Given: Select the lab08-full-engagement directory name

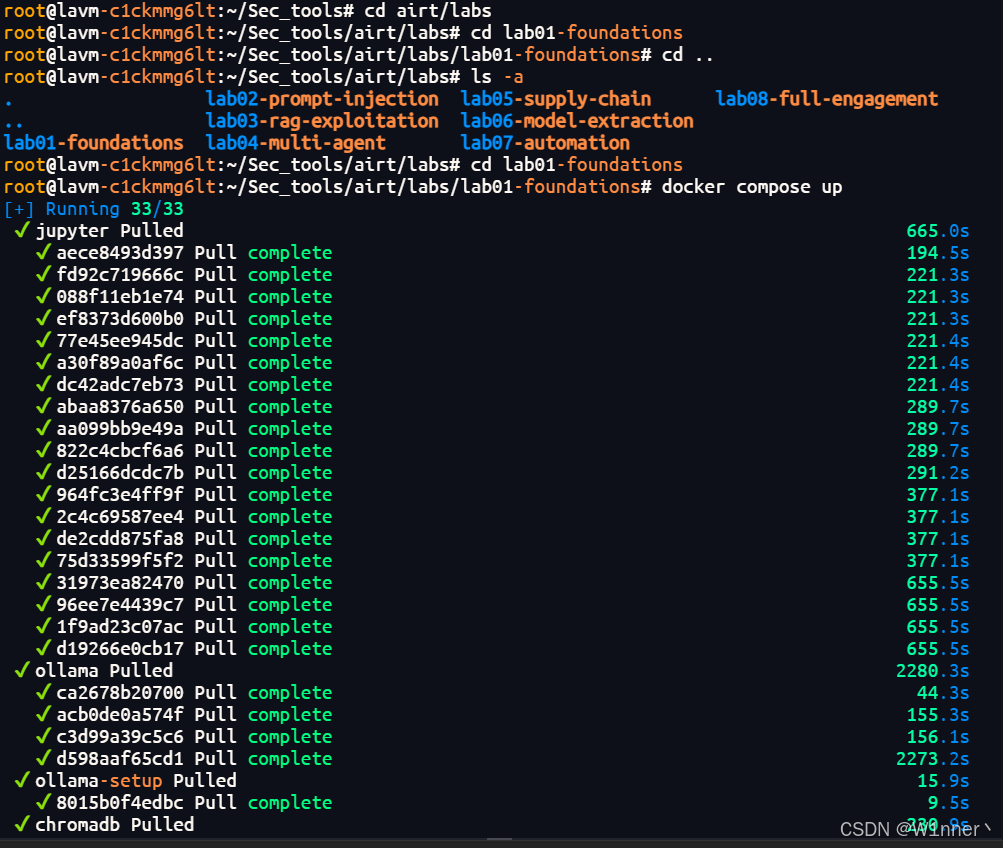Looking at the screenshot, I should click(826, 99).
